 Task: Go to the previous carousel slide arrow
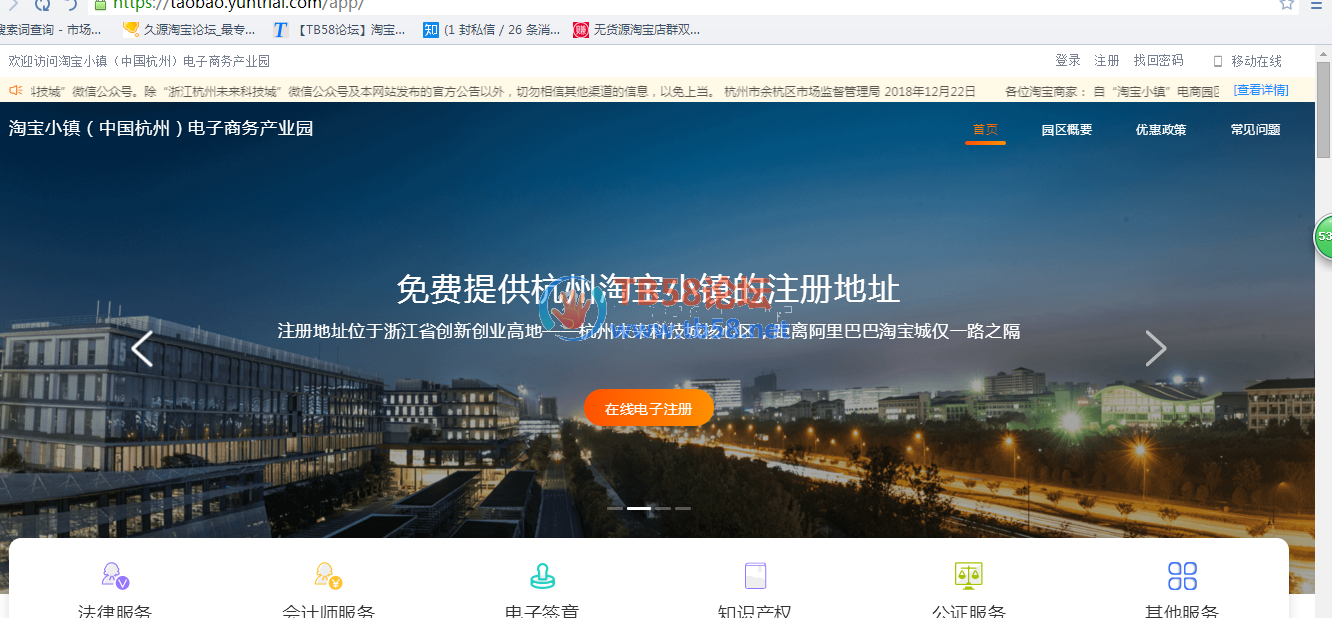(142, 348)
